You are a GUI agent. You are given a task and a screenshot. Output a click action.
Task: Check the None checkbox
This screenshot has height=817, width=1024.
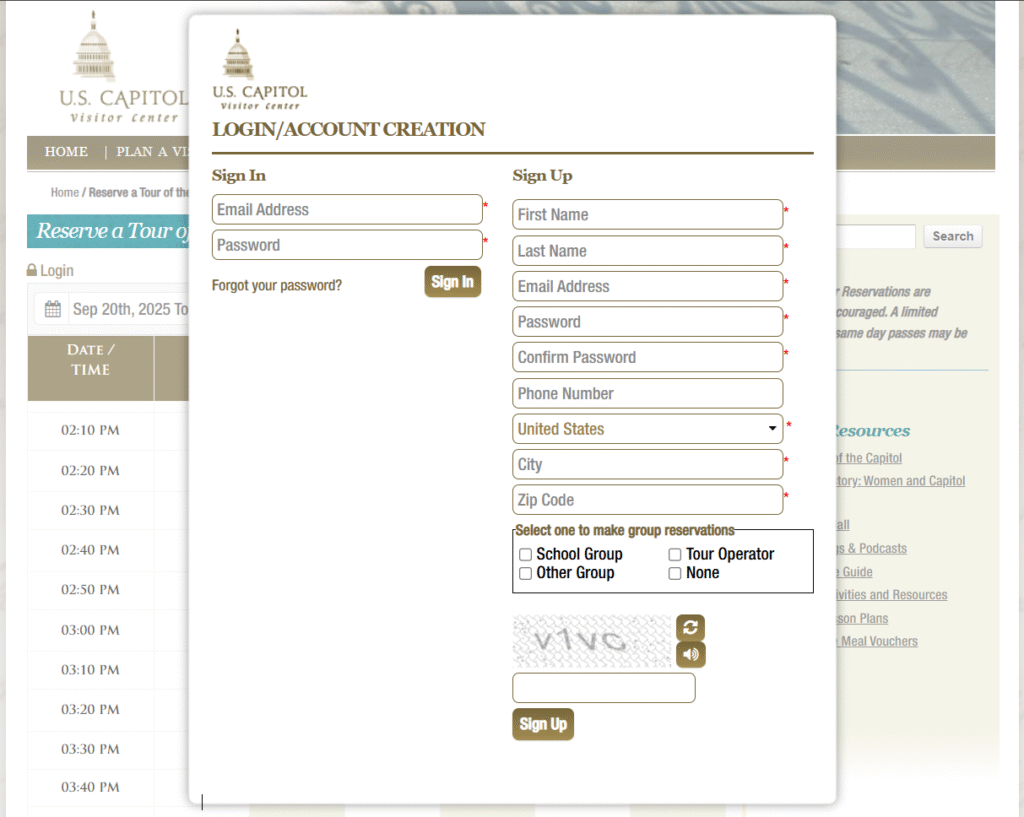675,573
